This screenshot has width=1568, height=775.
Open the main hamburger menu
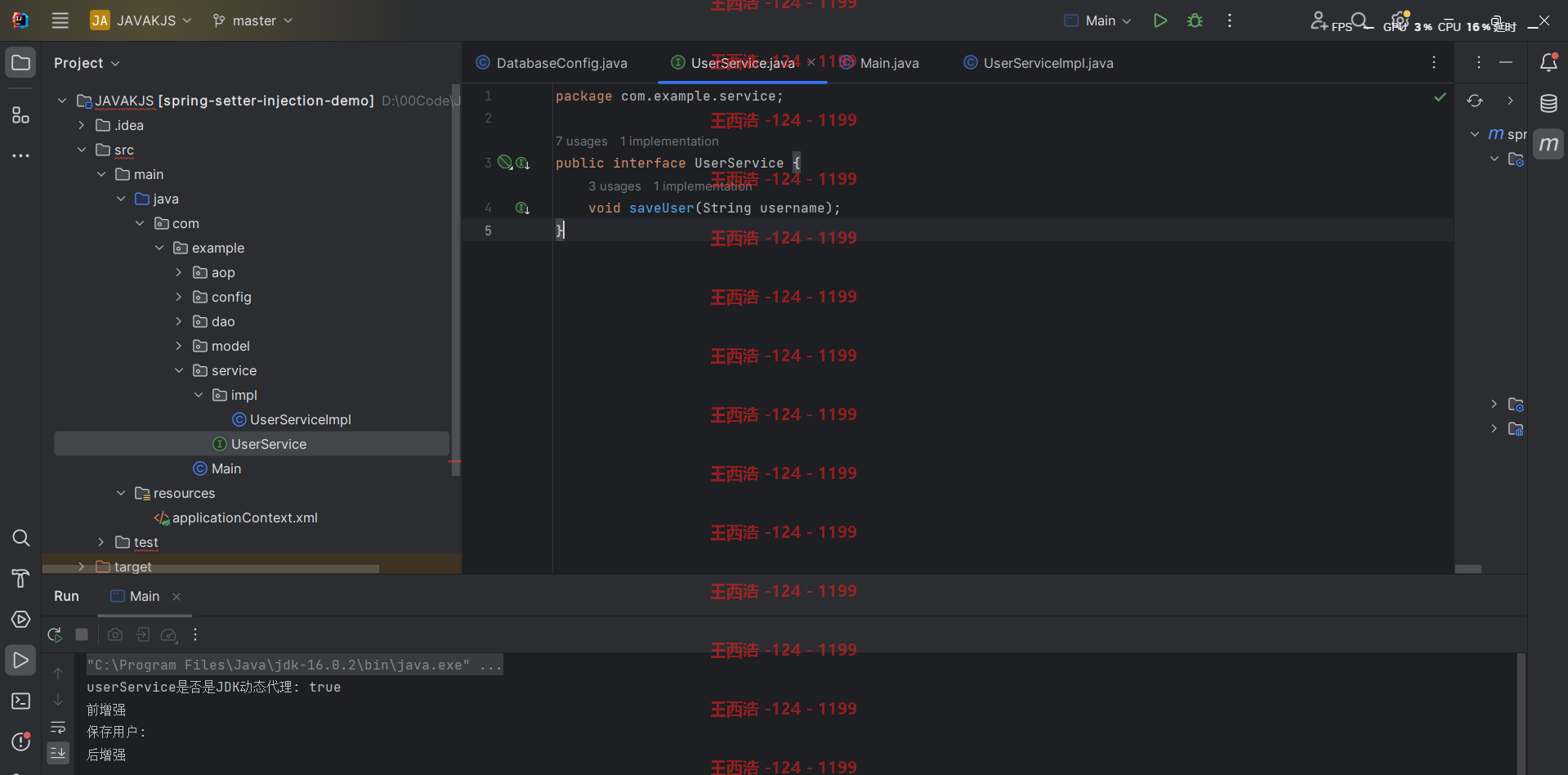[60, 20]
